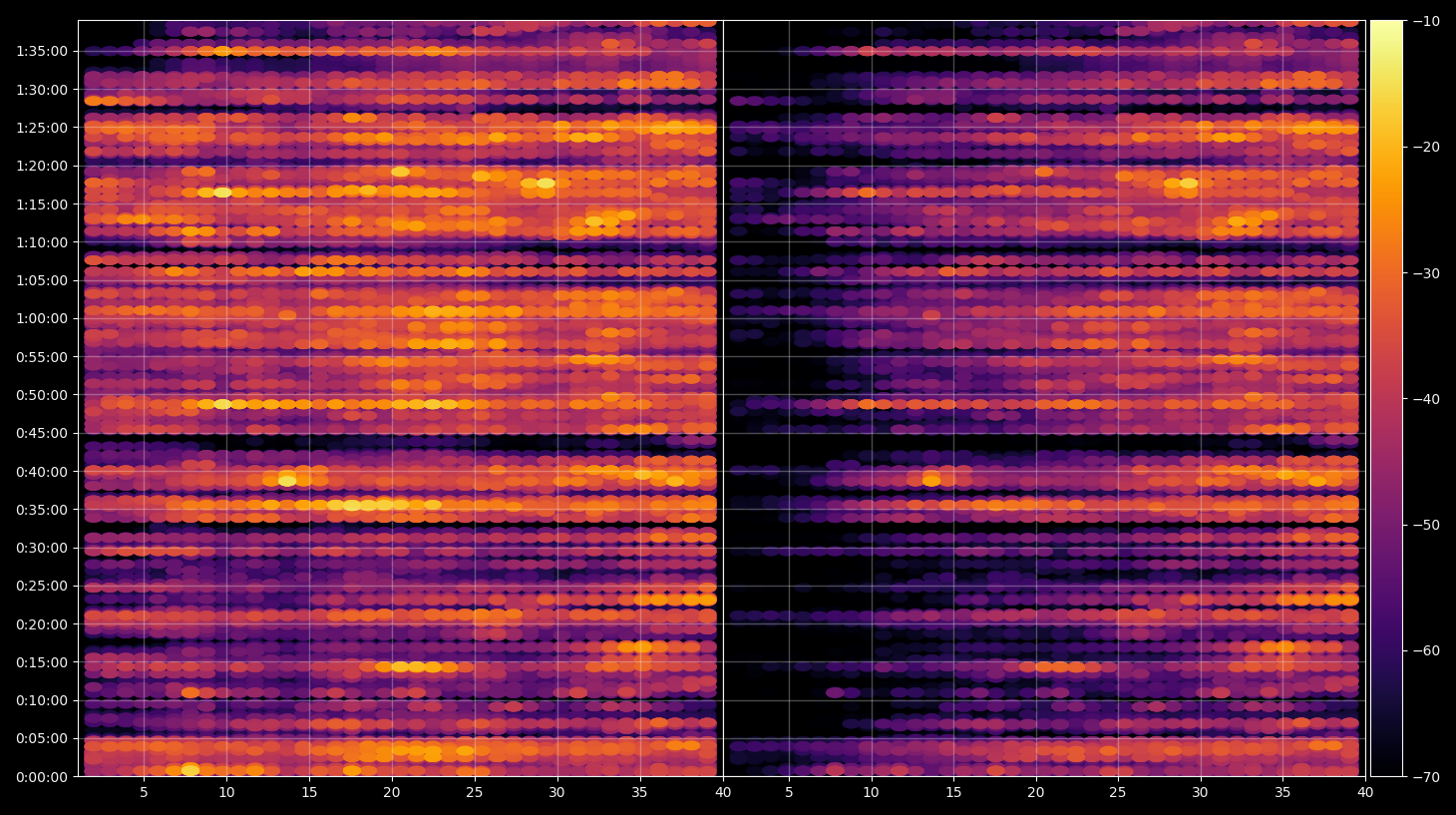The height and width of the screenshot is (815, 1456).
Task: Select x-axis label 10 under left heatmap
Action: click(226, 793)
